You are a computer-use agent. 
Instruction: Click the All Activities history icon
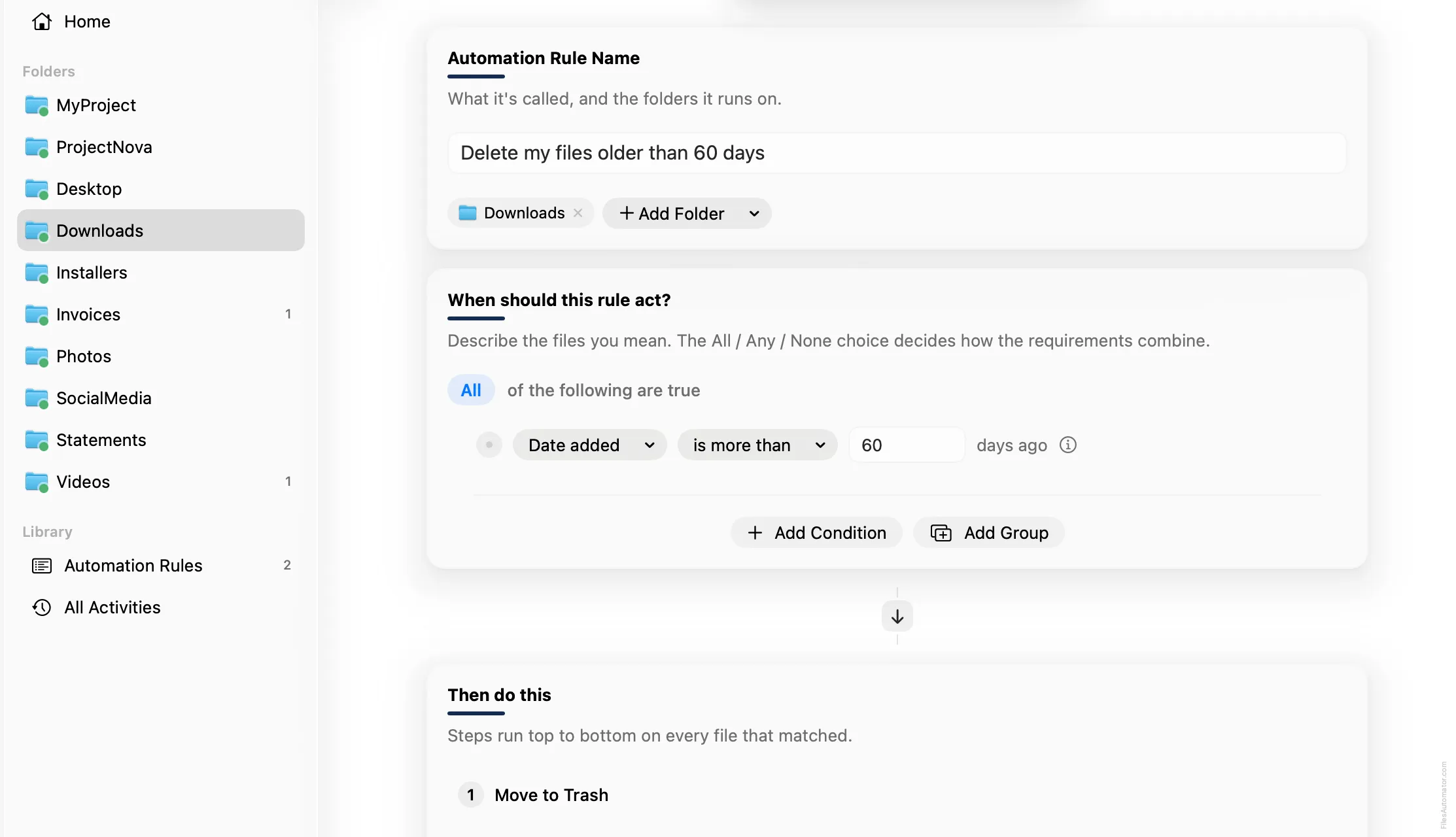(x=42, y=607)
